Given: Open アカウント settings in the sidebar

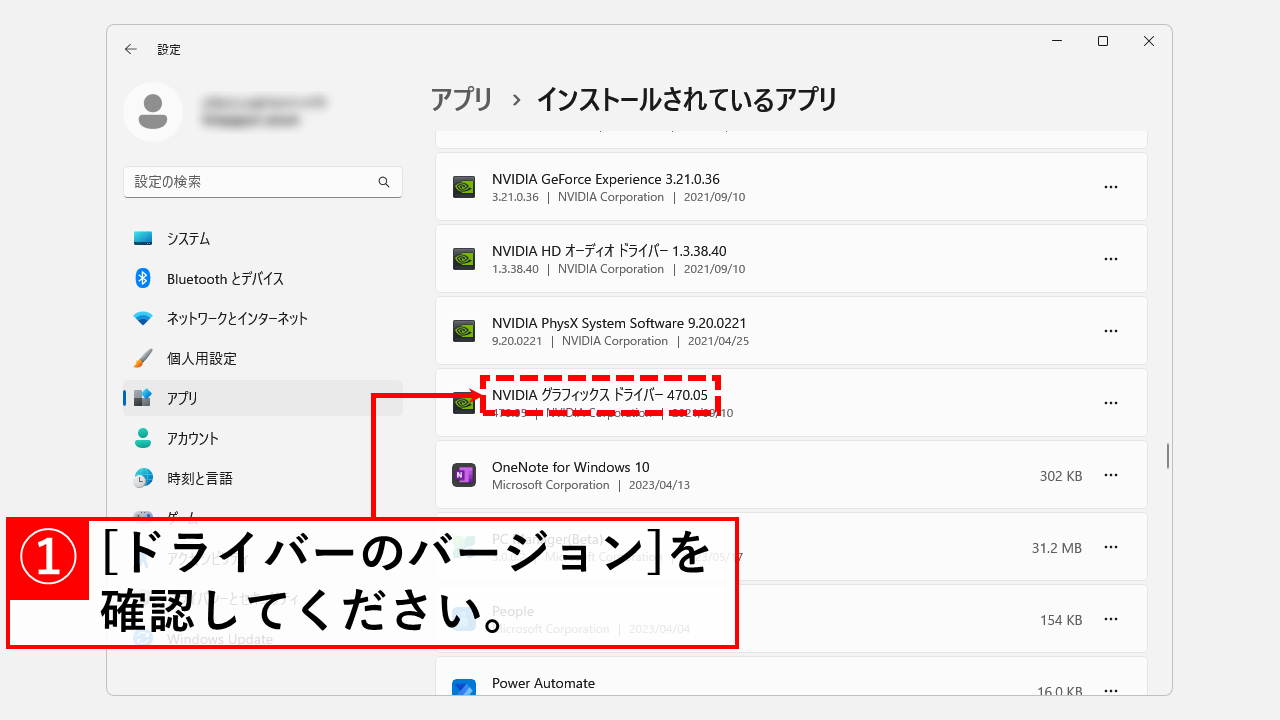Looking at the screenshot, I should pyautogui.click(x=192, y=439).
